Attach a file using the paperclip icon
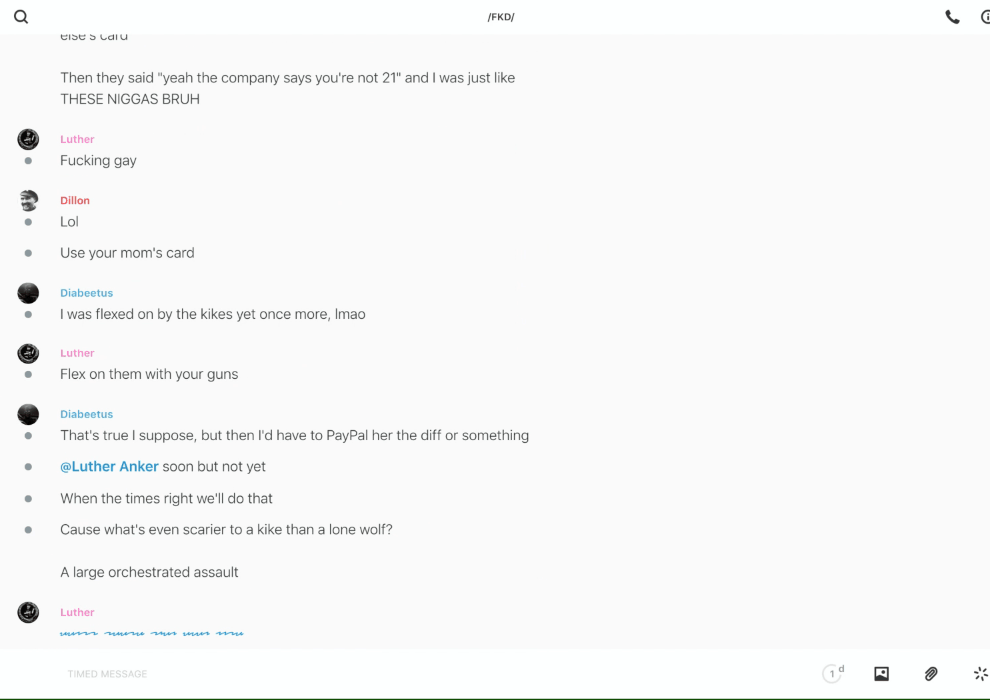 click(931, 674)
